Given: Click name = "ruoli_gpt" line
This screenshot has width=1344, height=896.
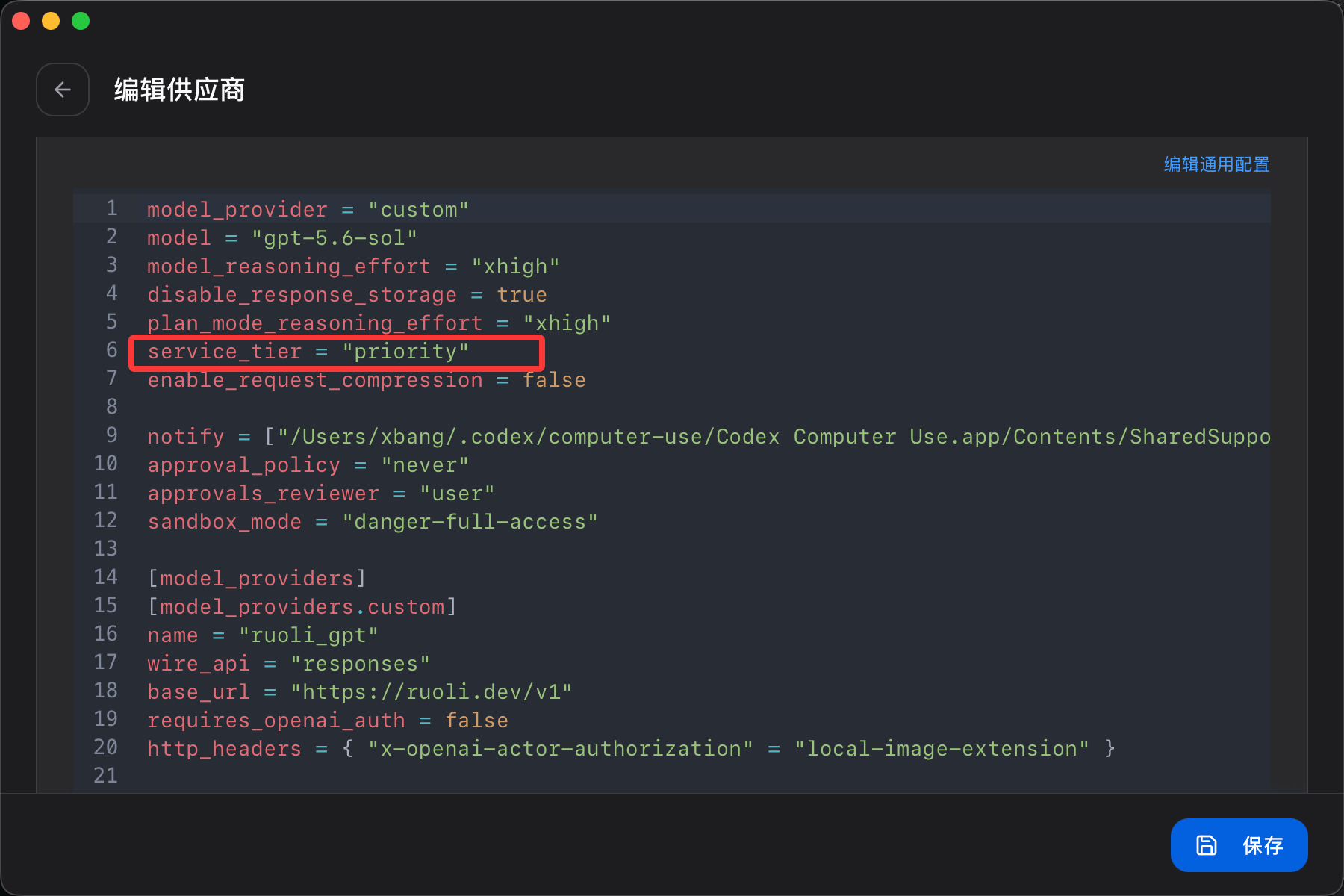Looking at the screenshot, I should (263, 635).
